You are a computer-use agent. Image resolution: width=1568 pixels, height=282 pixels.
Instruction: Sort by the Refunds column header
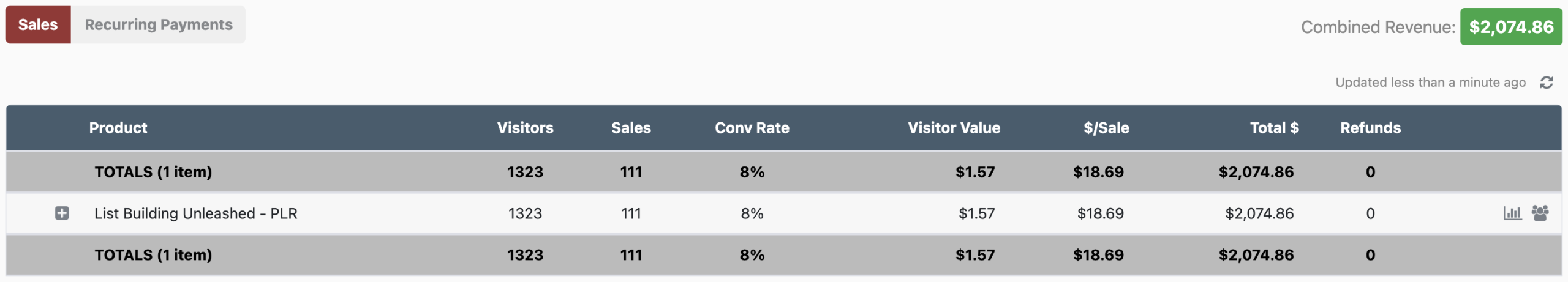[1370, 128]
